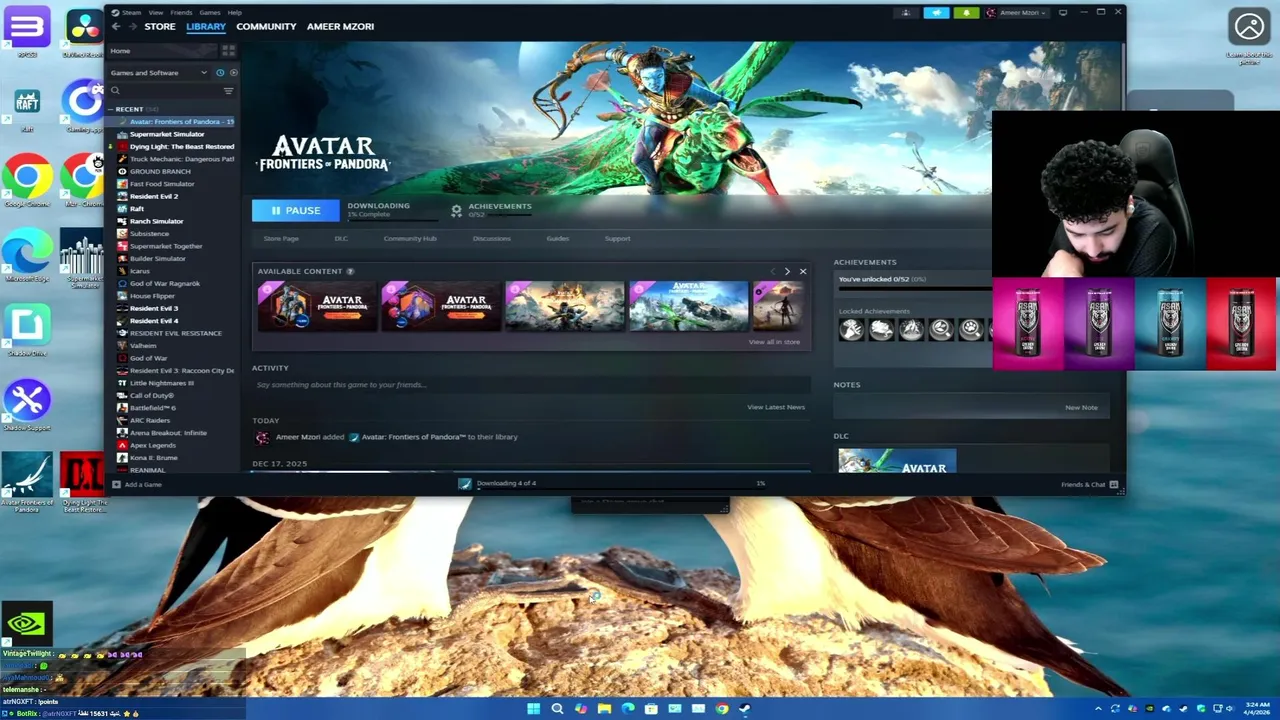Switch to the STORE tab

click(x=160, y=27)
